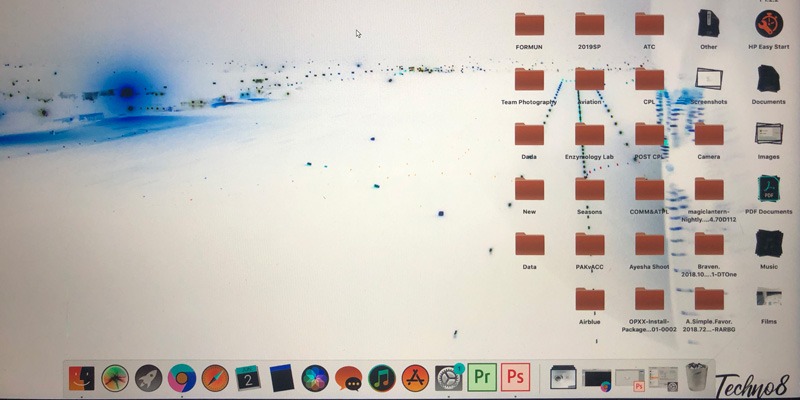Screen dimensions: 800x400
Task: Select the magiclantern-Nightly folder
Action: coord(709,189)
